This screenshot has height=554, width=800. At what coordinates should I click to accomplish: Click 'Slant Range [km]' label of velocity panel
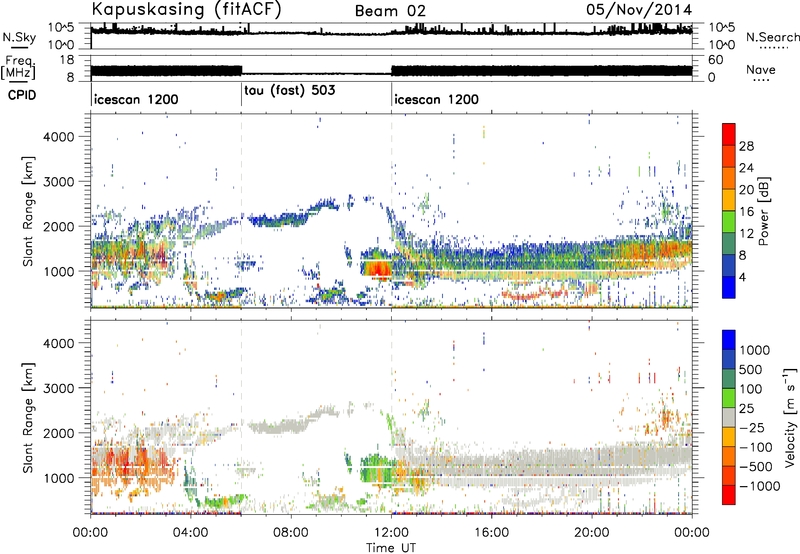tap(28, 417)
